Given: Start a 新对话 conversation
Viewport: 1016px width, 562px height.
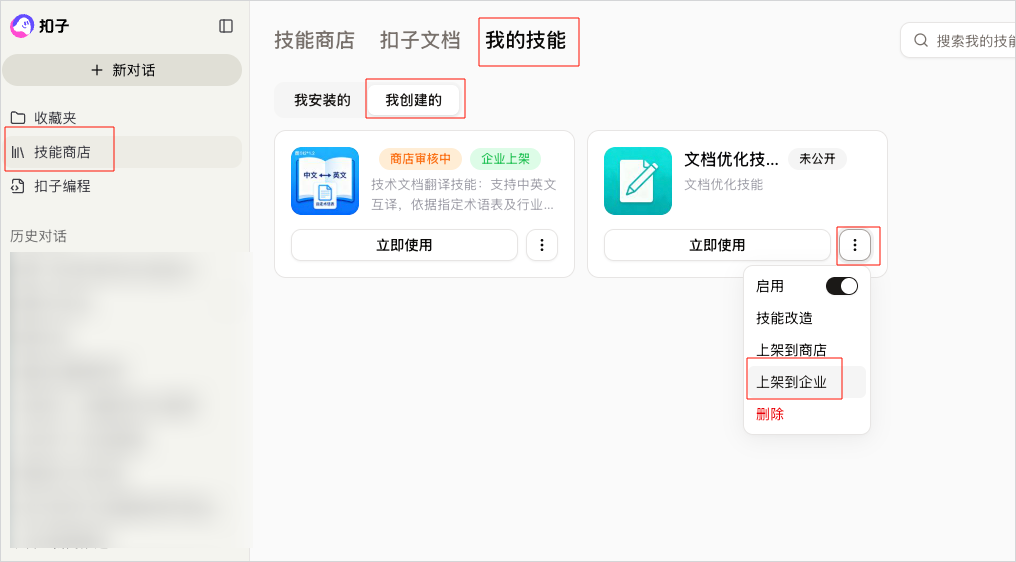Looking at the screenshot, I should [x=122, y=70].
